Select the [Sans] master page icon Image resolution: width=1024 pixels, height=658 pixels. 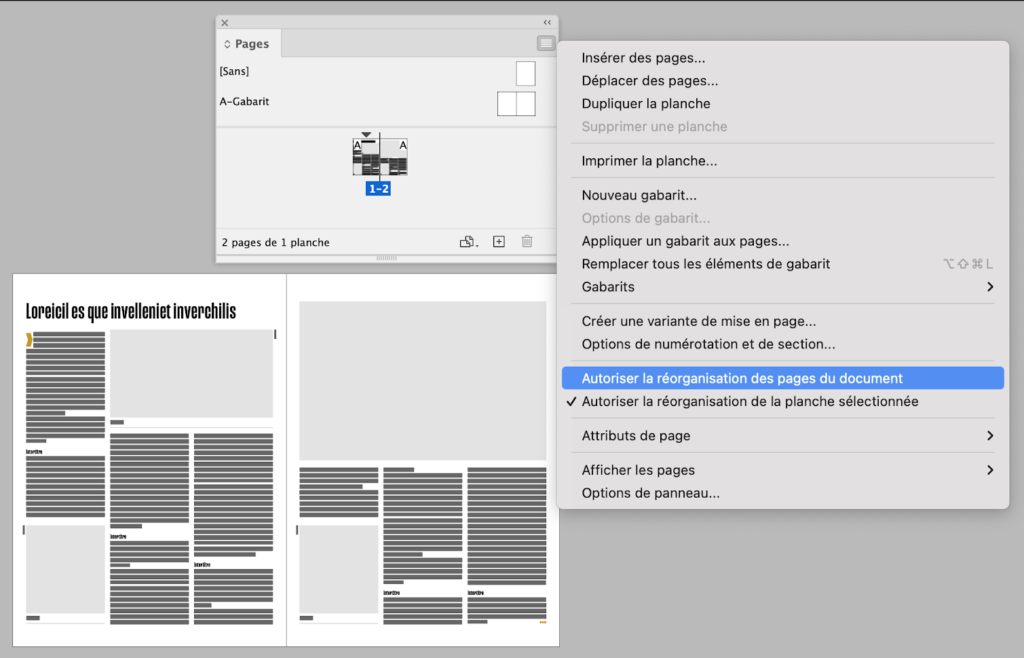coord(525,73)
